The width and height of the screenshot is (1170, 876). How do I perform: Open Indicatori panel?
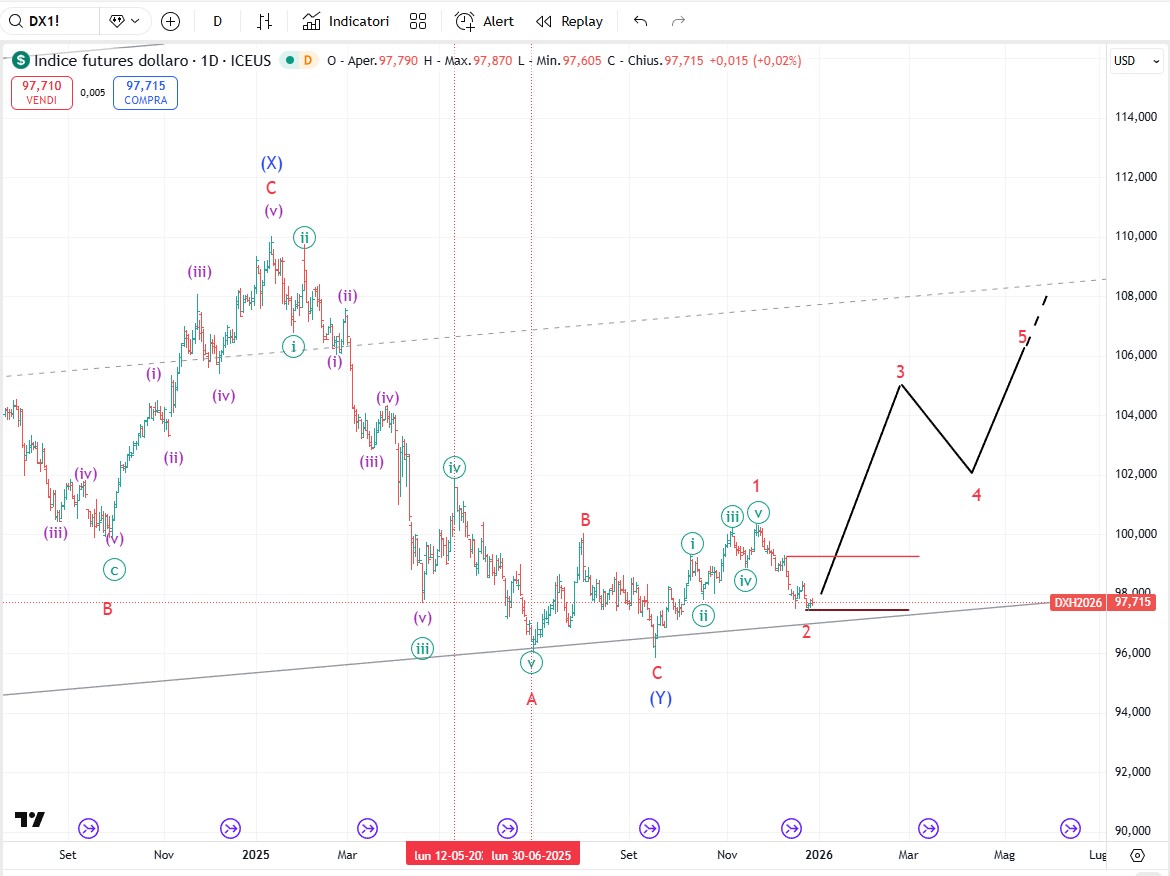345,22
